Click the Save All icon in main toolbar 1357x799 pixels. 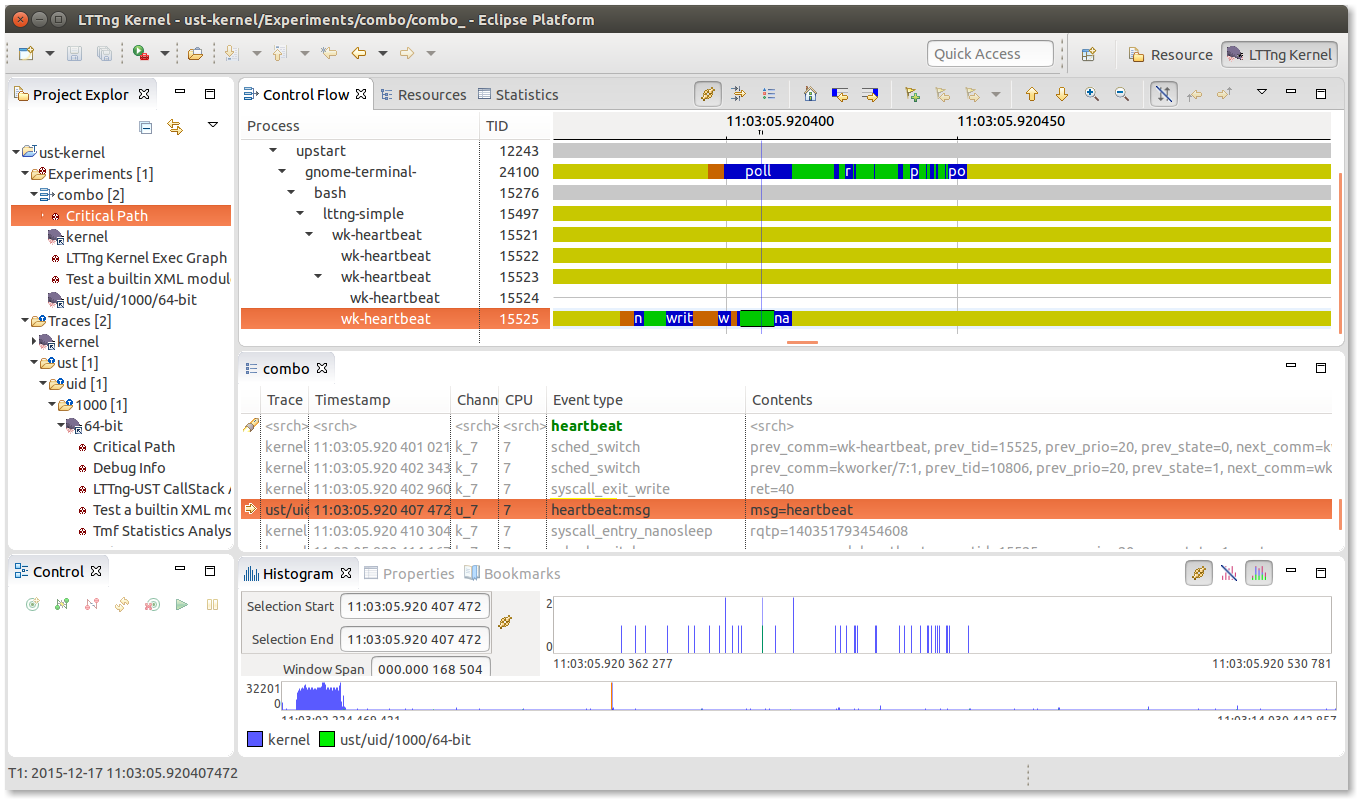(104, 54)
